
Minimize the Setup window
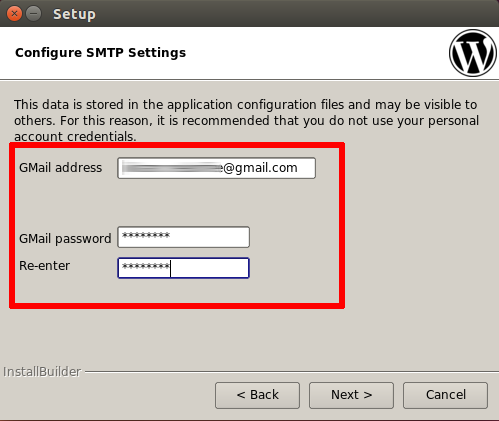tap(33, 14)
